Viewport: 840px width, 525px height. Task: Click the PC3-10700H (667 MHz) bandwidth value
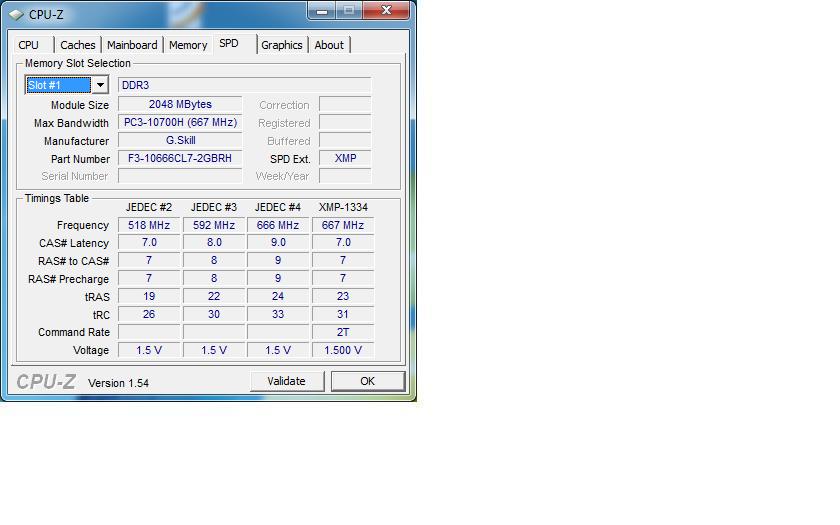point(180,122)
